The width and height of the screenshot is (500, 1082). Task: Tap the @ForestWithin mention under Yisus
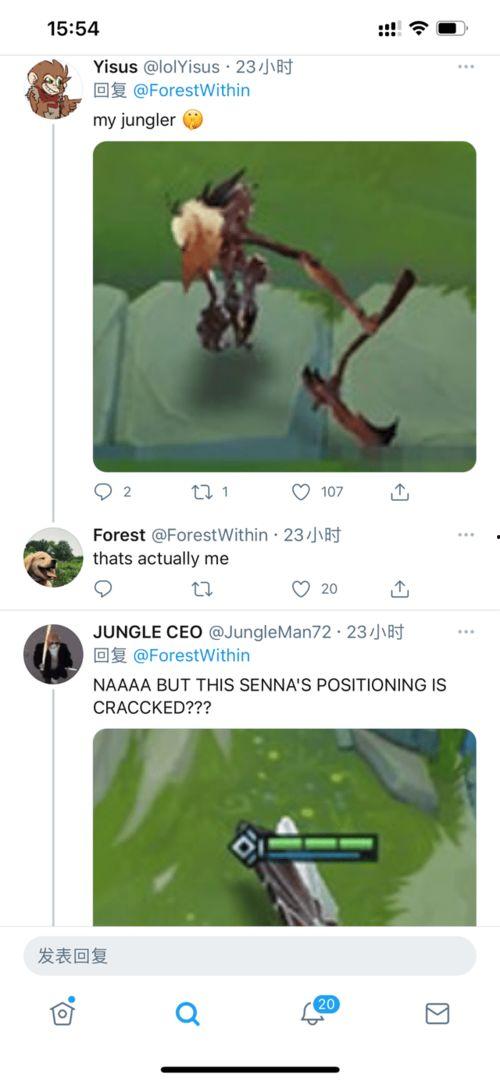192,90
